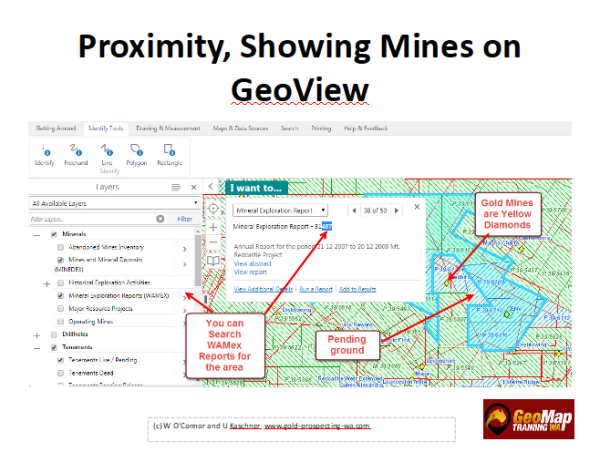This screenshot has width=600, height=452.
Task: Open the Search tab
Action: pyautogui.click(x=289, y=128)
